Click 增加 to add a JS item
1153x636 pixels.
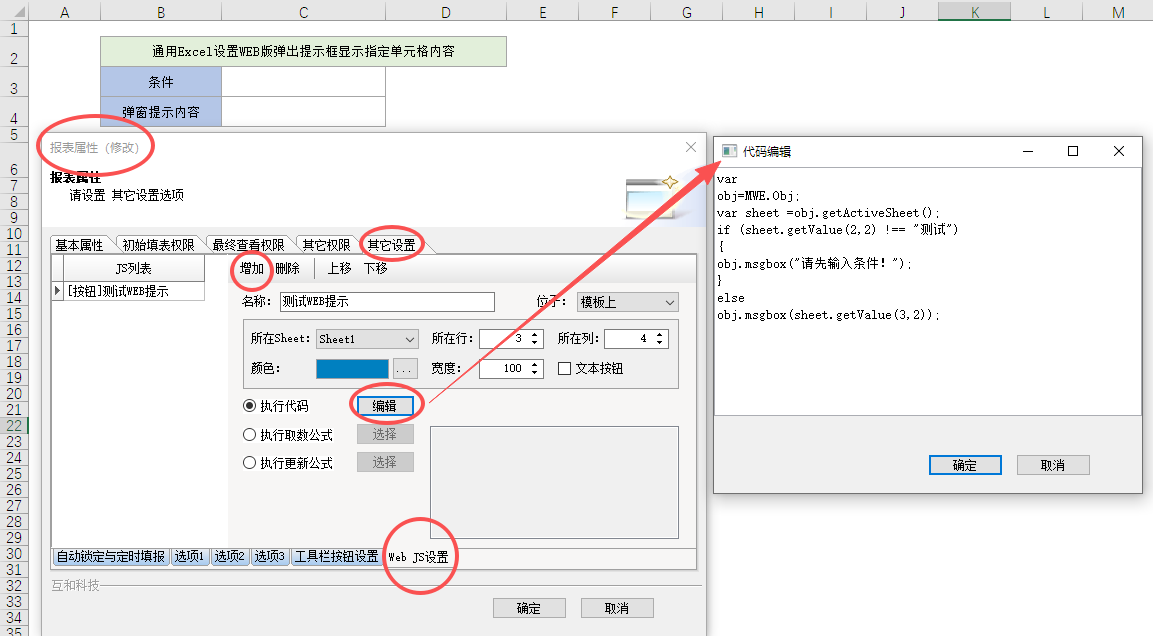tap(252, 268)
